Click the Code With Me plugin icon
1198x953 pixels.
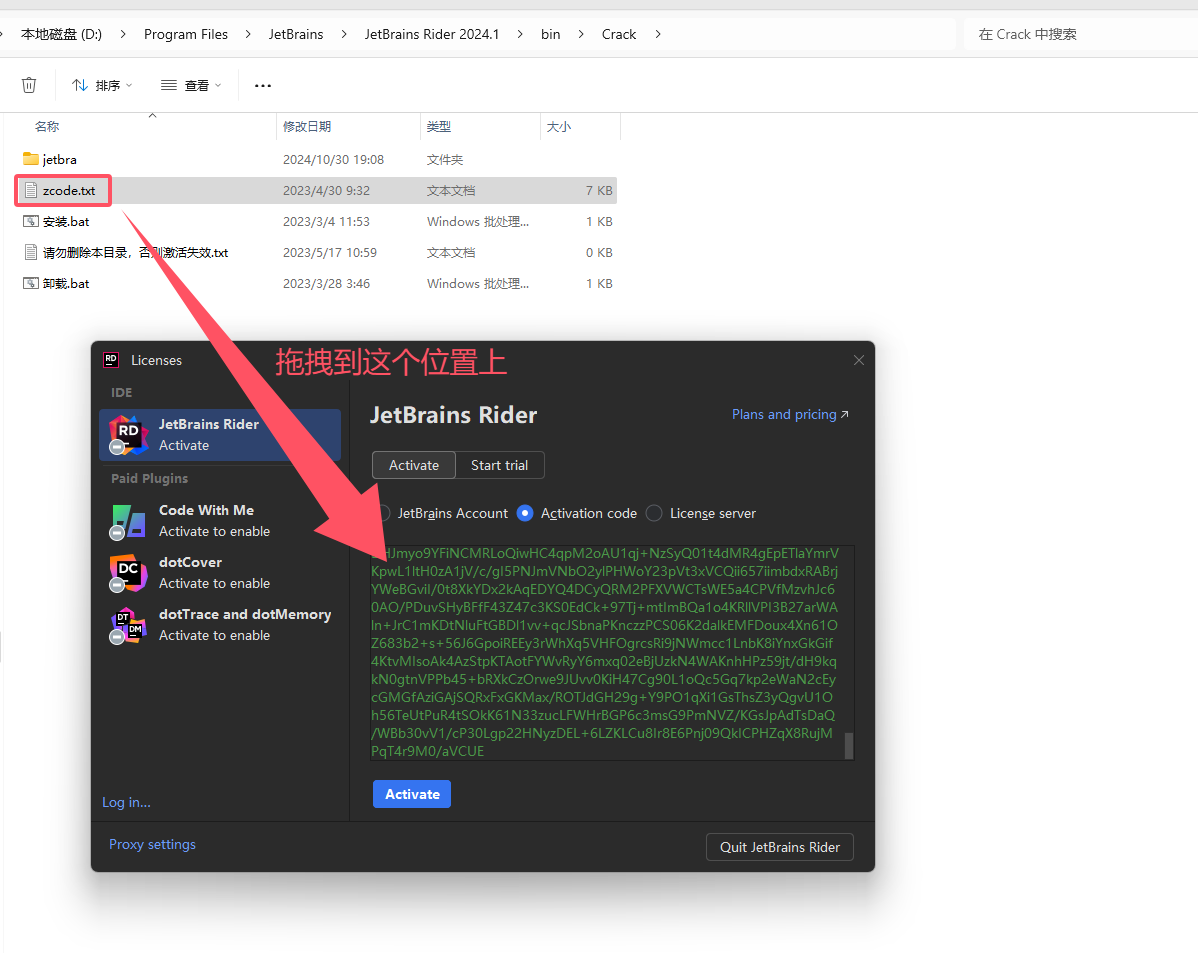(127, 521)
